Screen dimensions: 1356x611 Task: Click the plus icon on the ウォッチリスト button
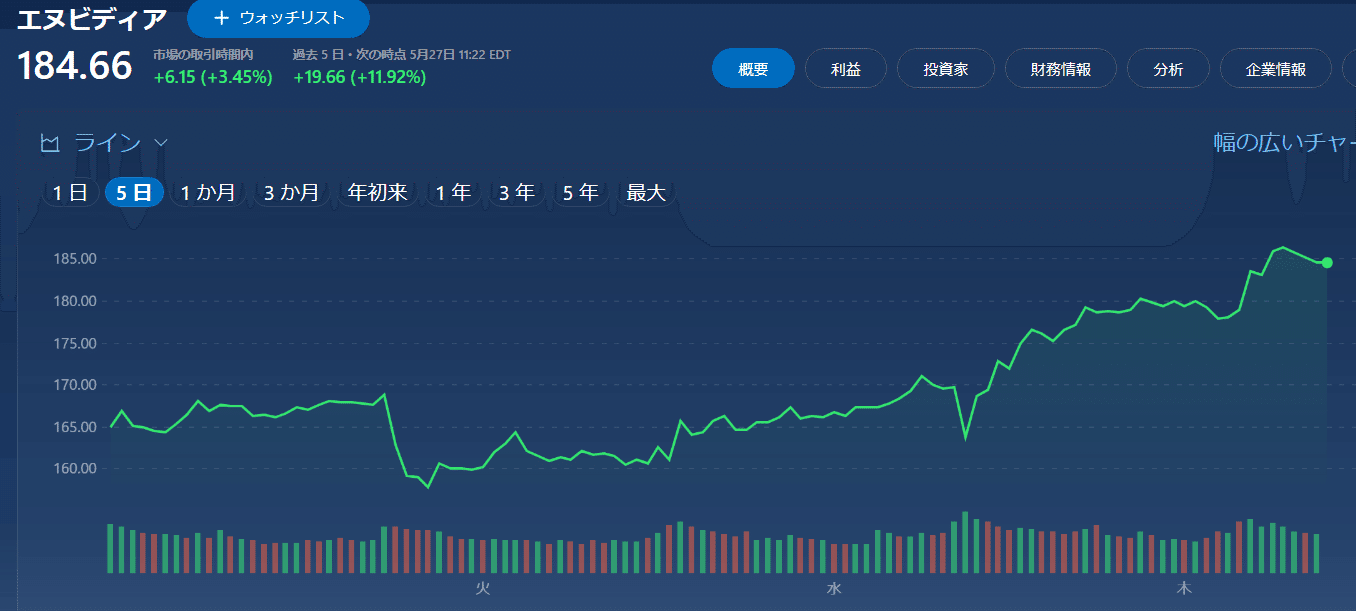coord(221,18)
